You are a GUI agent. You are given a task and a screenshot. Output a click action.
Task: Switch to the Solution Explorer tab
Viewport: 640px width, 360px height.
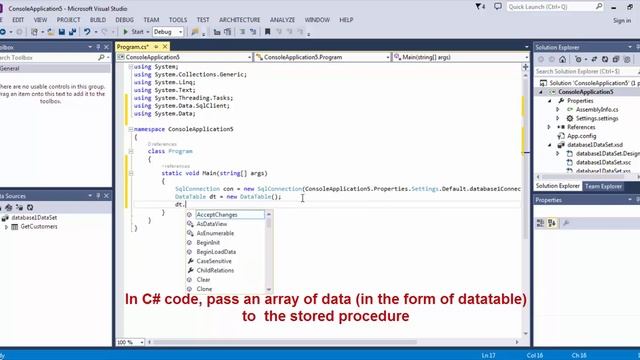(x=558, y=186)
